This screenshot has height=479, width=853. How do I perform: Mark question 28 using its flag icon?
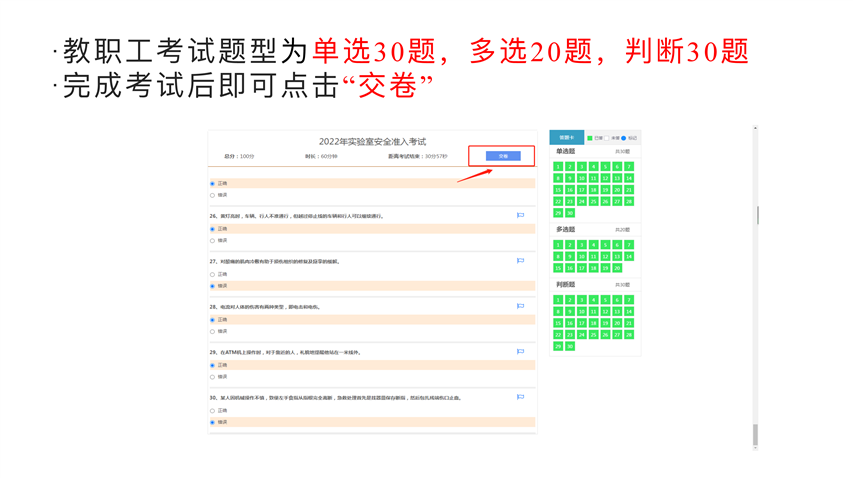point(520,306)
